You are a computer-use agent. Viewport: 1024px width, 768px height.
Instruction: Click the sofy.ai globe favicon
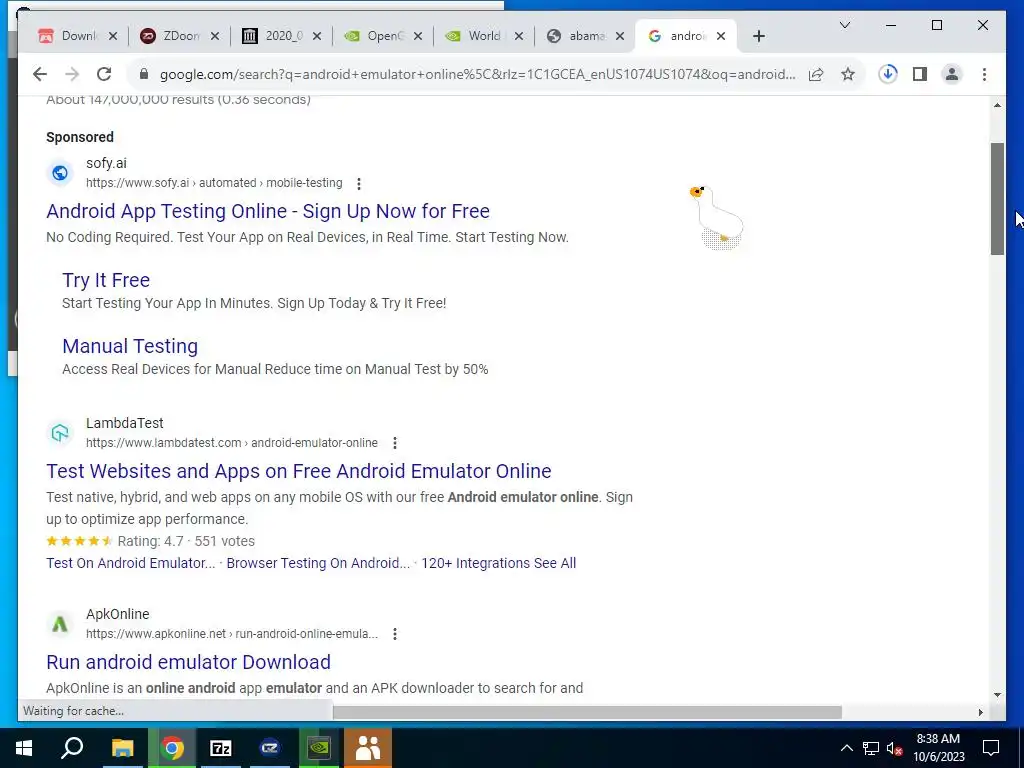point(60,173)
